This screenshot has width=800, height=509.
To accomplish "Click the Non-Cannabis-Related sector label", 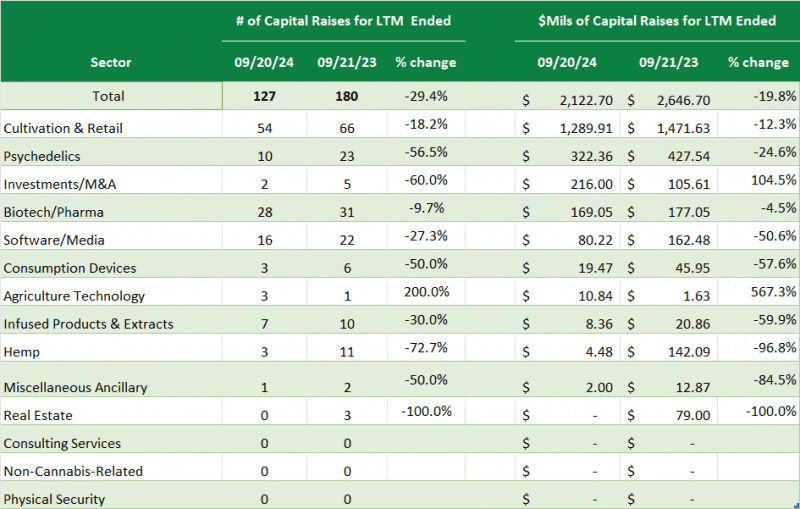I will 73,471.
